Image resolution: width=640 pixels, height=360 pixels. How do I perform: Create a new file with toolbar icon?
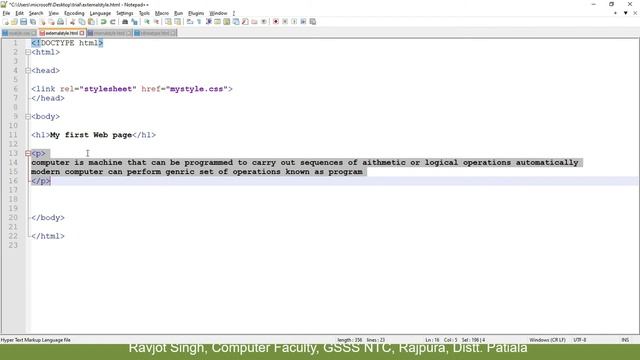click(x=5, y=22)
